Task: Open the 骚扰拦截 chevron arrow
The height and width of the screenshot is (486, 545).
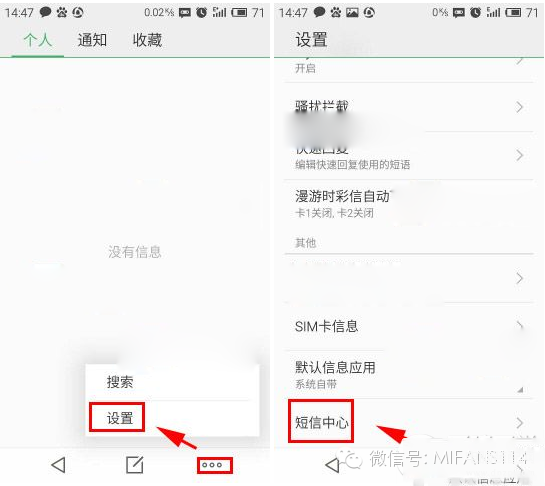Action: pyautogui.click(x=519, y=107)
